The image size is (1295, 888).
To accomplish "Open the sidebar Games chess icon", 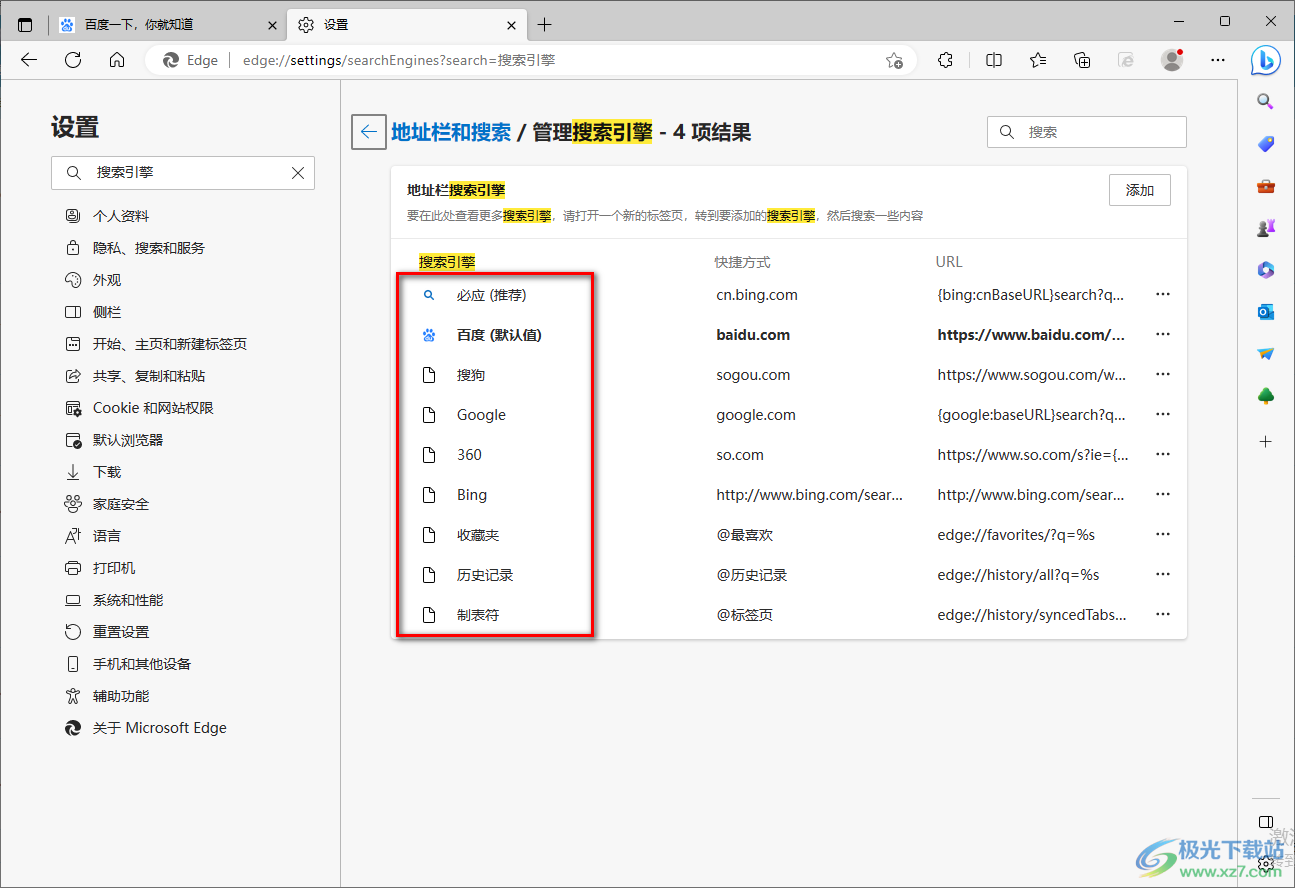I will click(1265, 228).
